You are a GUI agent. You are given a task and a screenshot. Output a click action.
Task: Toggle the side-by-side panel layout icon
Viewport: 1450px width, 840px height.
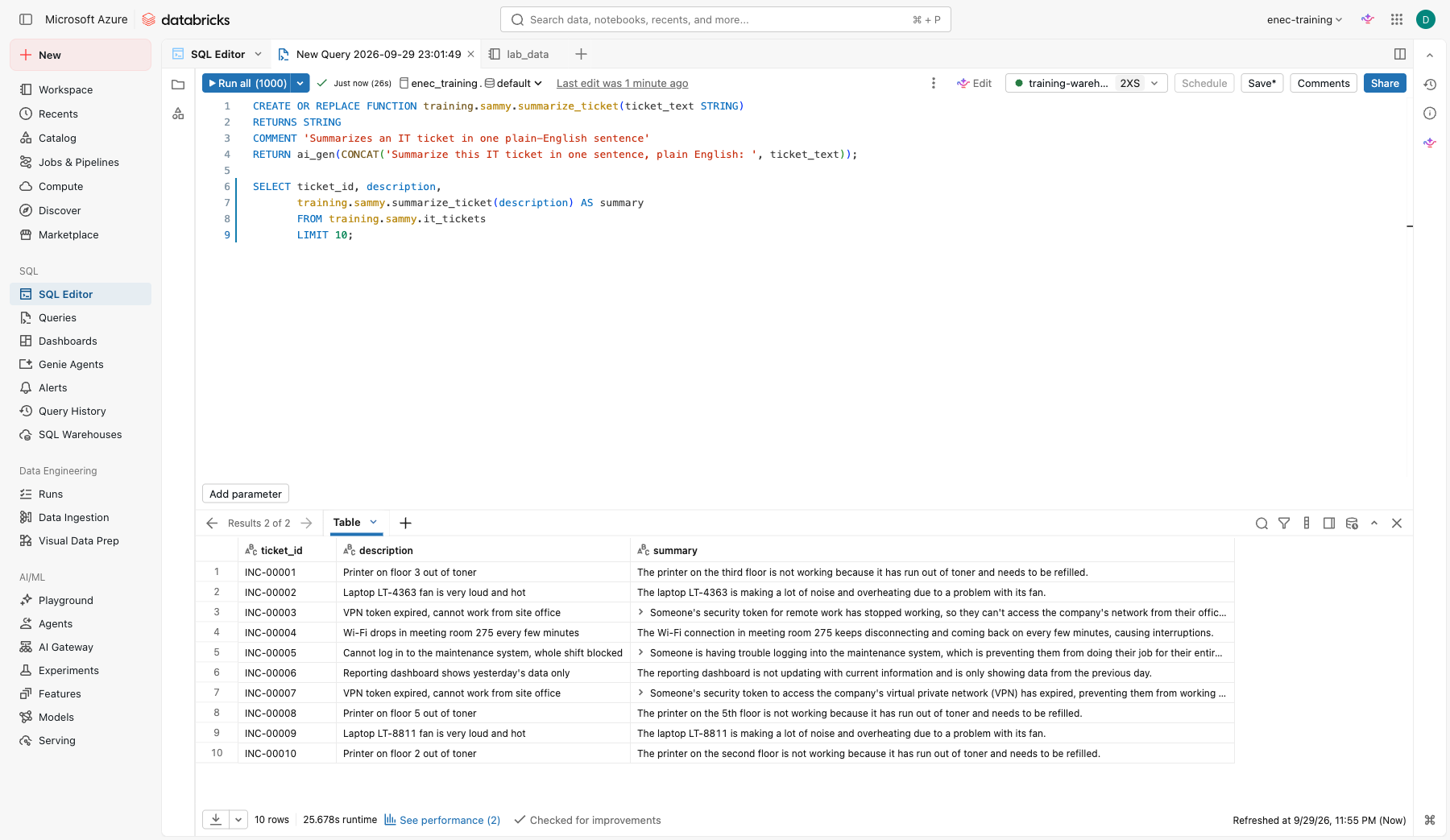coord(1400,54)
